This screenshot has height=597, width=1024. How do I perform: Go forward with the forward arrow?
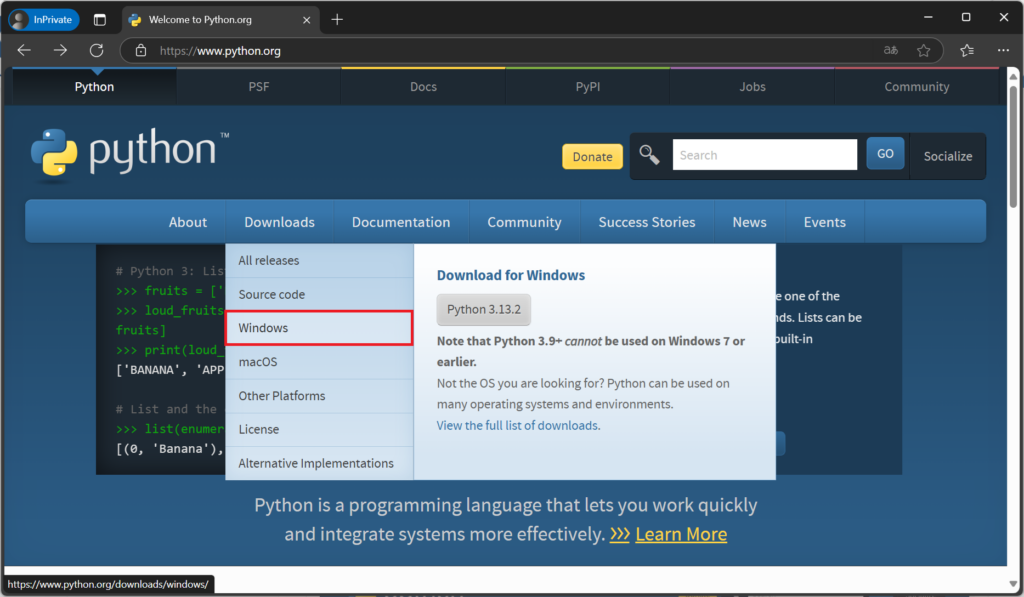tap(60, 50)
